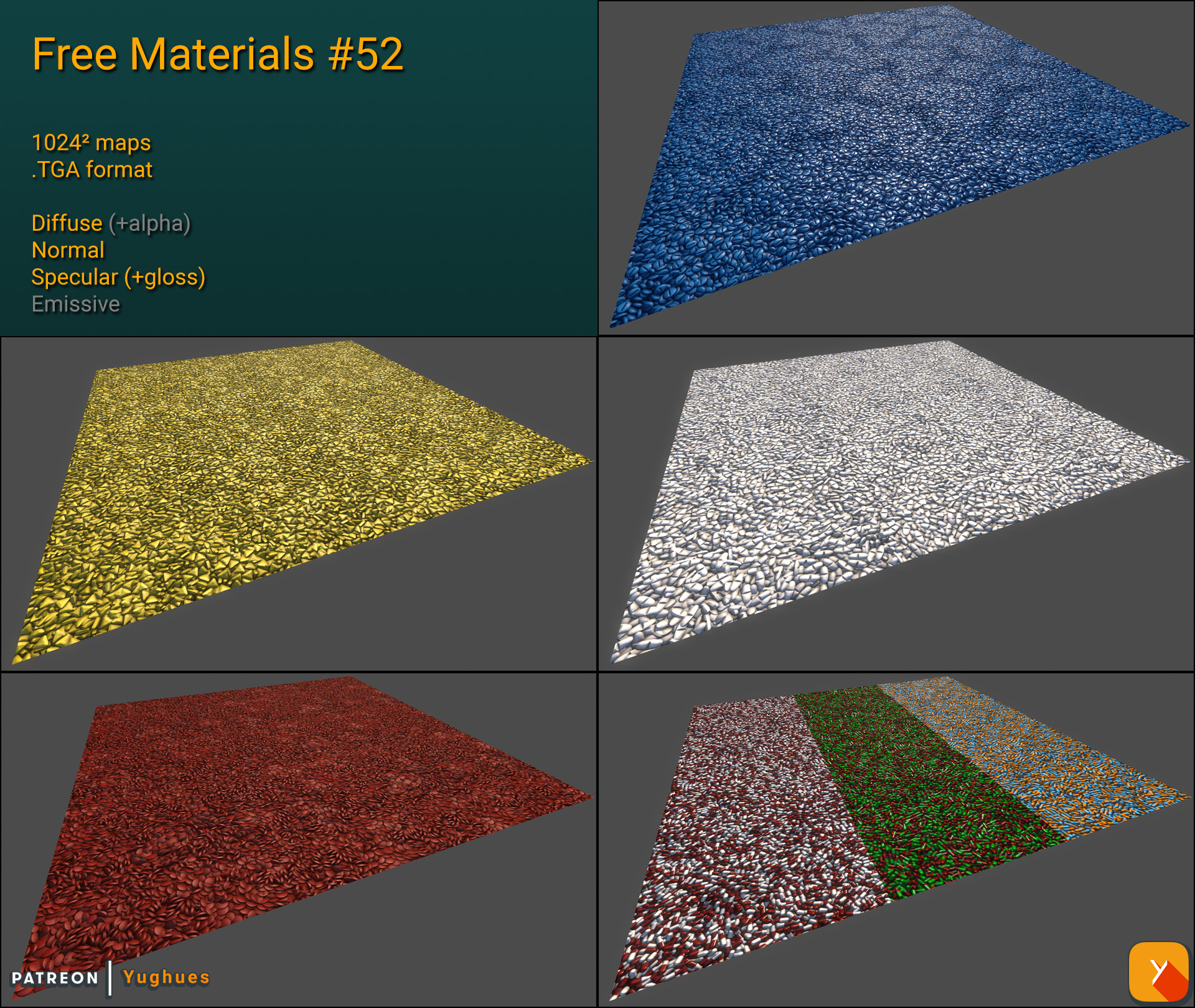Enable the "Specular (+gloss)" map option
This screenshot has height=1008, width=1195.
coord(118,278)
